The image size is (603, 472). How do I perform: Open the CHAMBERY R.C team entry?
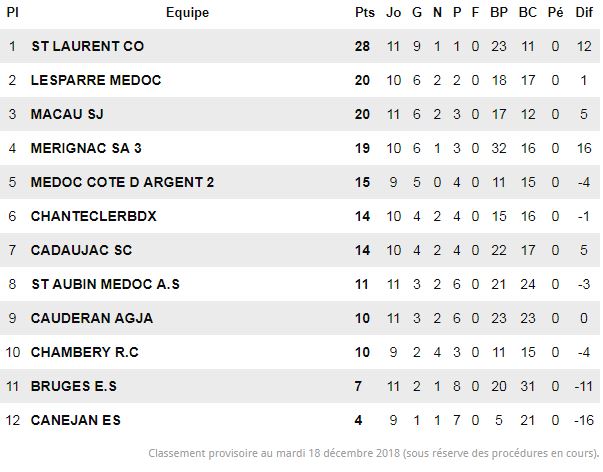click(85, 352)
